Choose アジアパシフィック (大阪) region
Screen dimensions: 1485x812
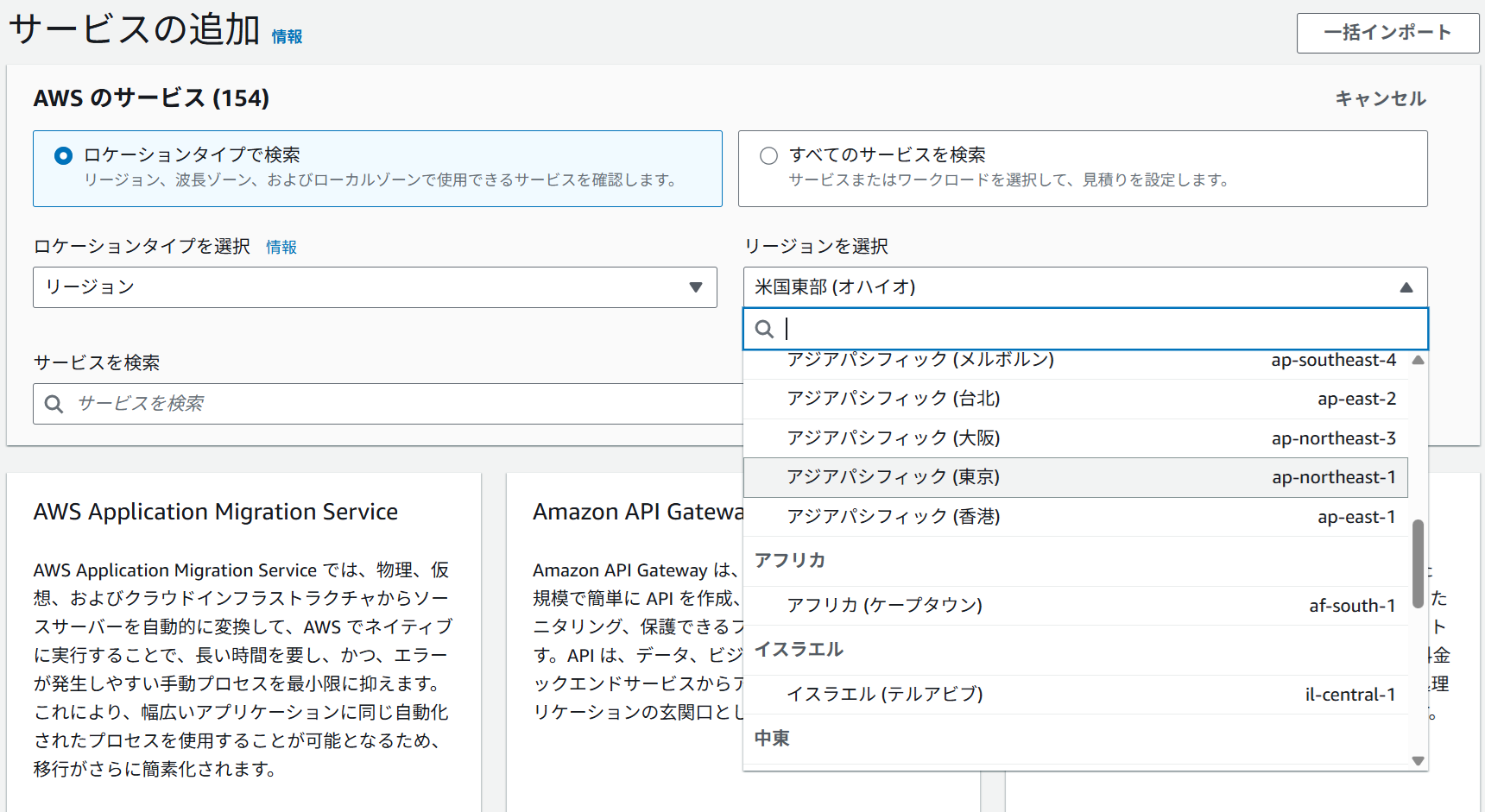1076,438
